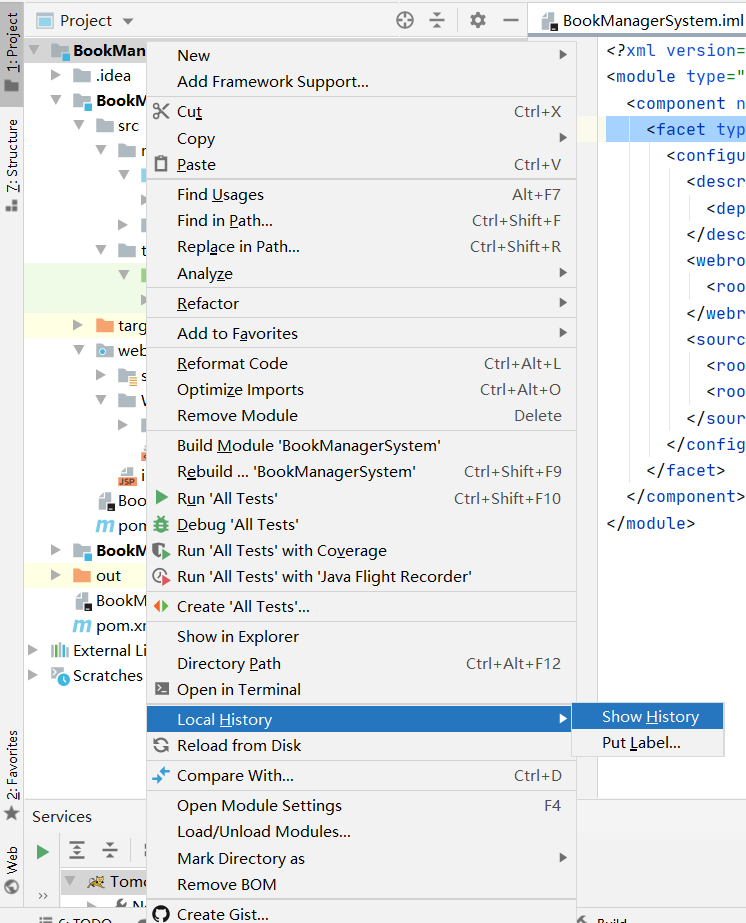Expand the out folder node

coord(56,575)
